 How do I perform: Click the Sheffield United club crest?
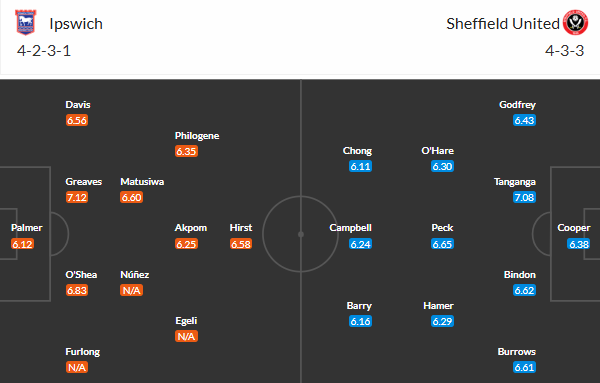[575, 23]
